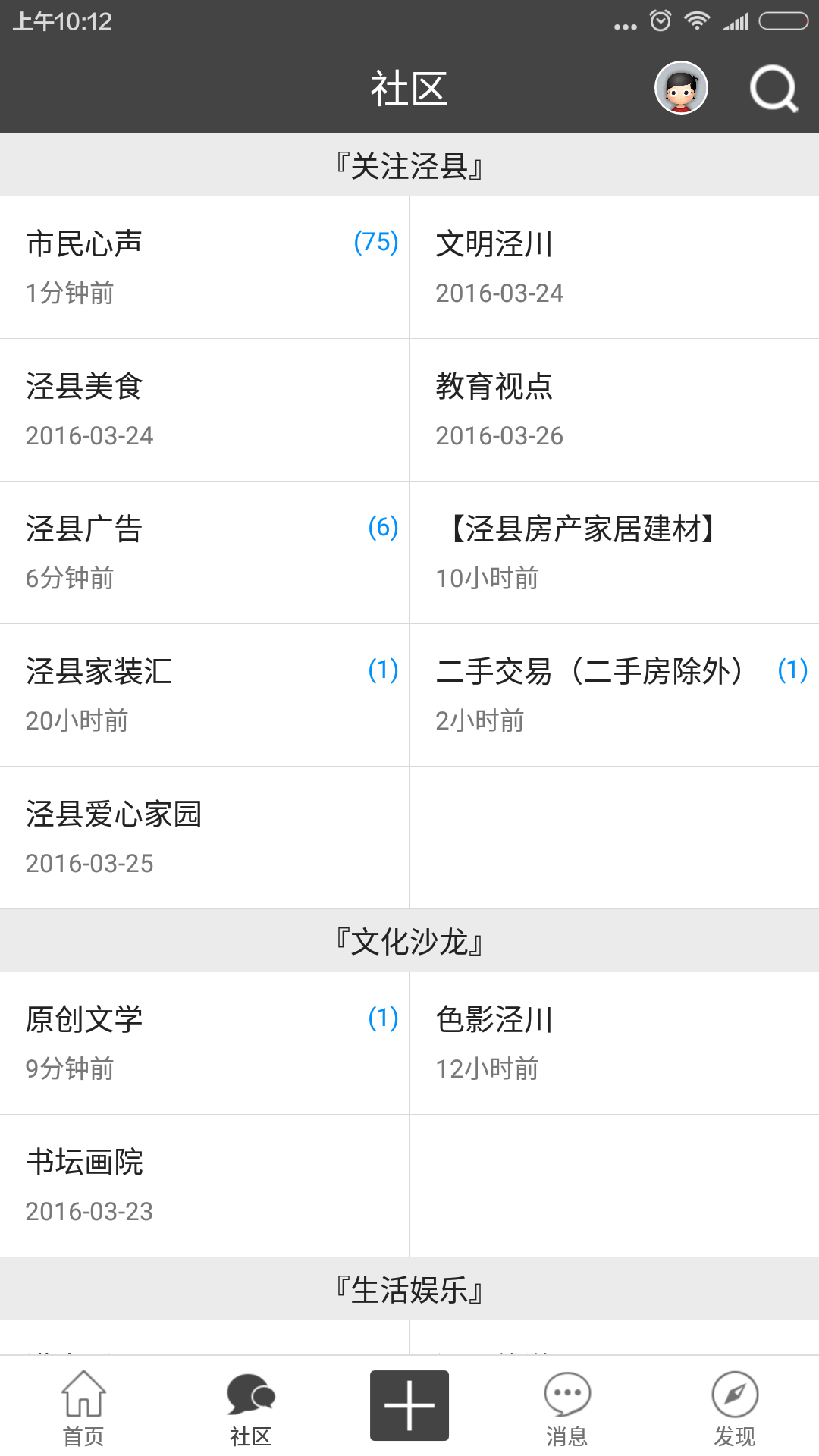Tap the 『文化沙龙』 section header

coord(408,940)
